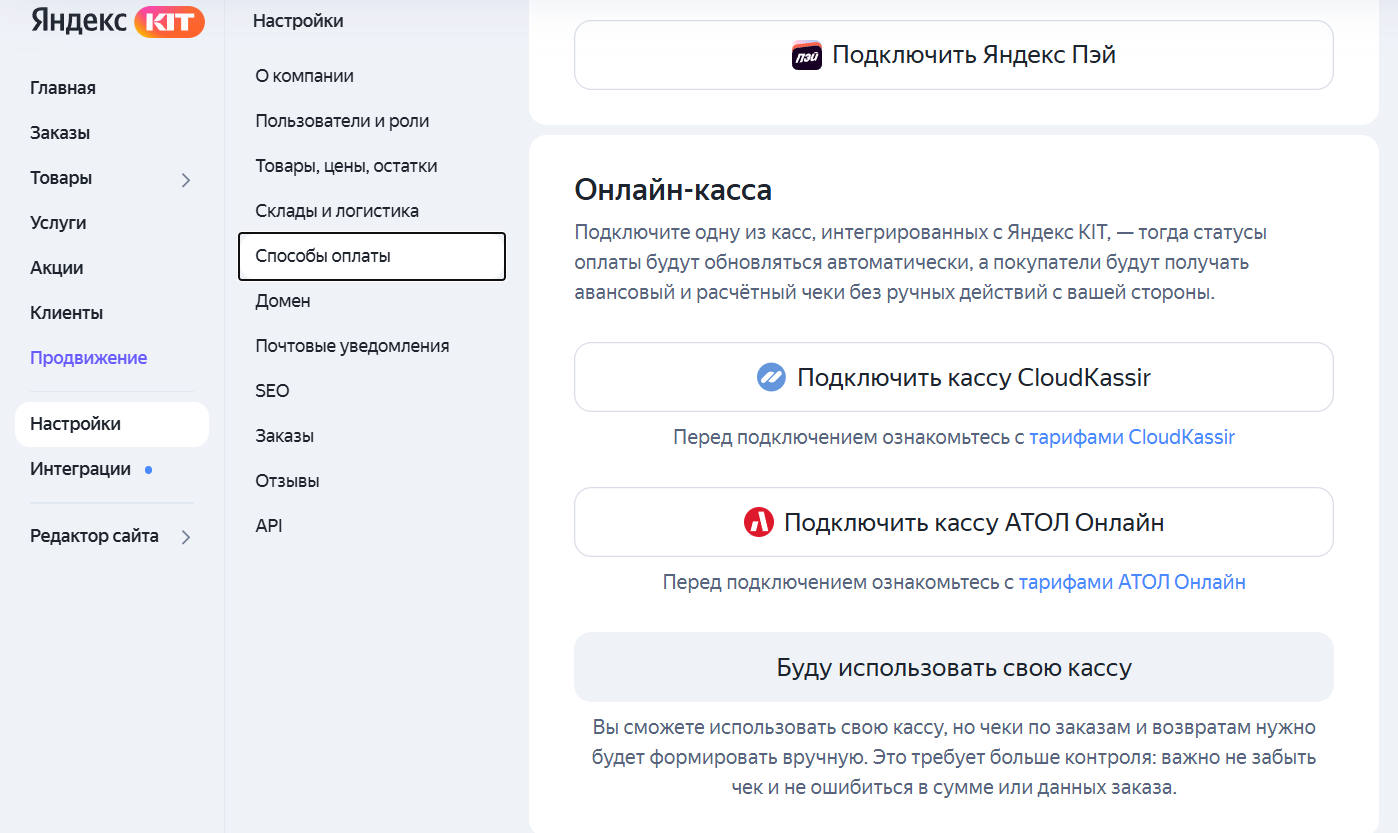
Task: Click the Онлайн-касса heading
Action: (x=673, y=190)
